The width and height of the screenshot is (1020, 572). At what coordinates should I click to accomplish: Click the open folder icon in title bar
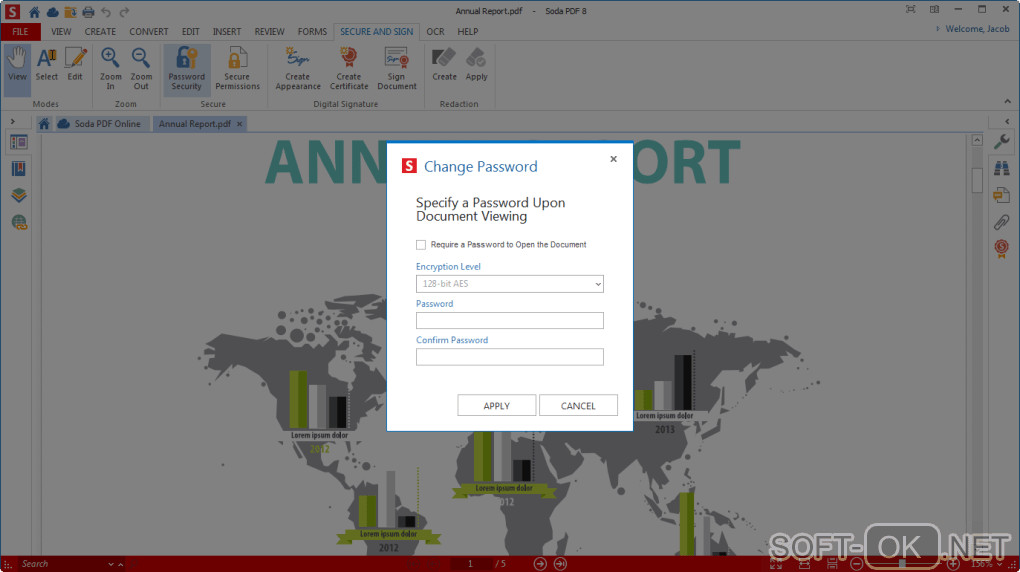[70, 12]
